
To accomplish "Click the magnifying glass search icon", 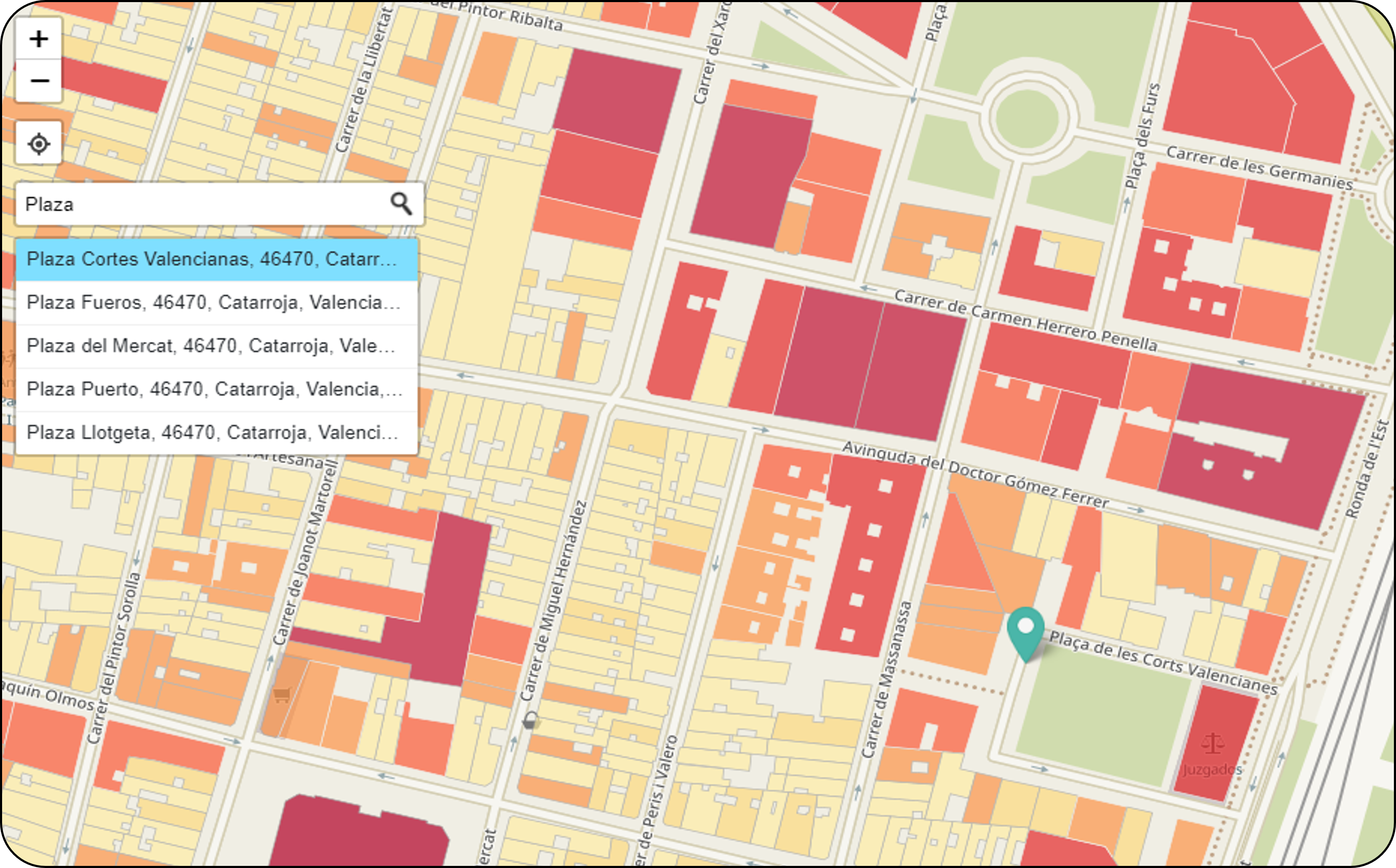I will 401,204.
